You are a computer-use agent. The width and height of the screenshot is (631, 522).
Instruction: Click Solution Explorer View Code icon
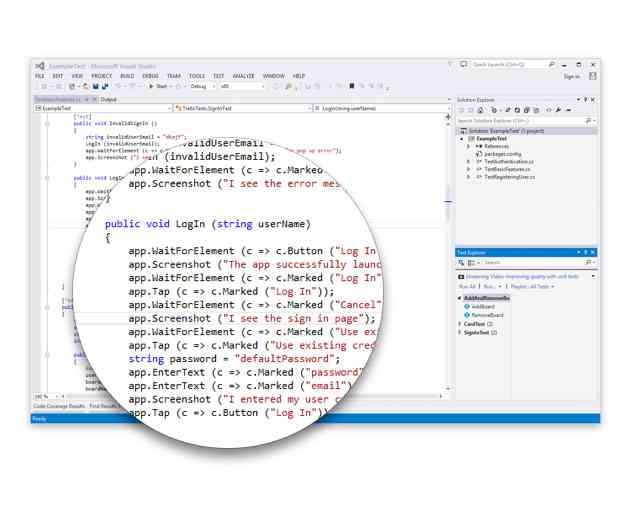549,110
